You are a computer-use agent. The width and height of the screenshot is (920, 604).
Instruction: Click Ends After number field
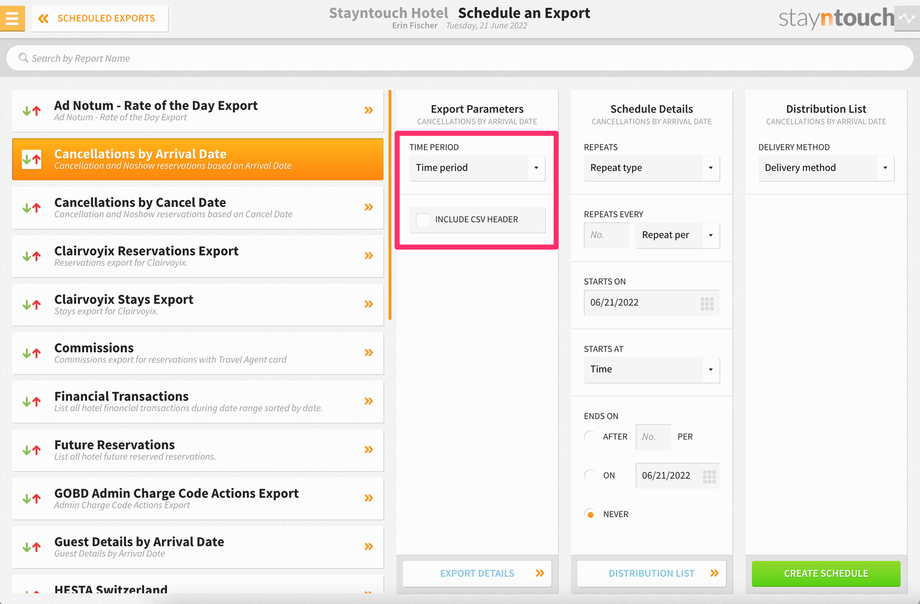point(653,437)
